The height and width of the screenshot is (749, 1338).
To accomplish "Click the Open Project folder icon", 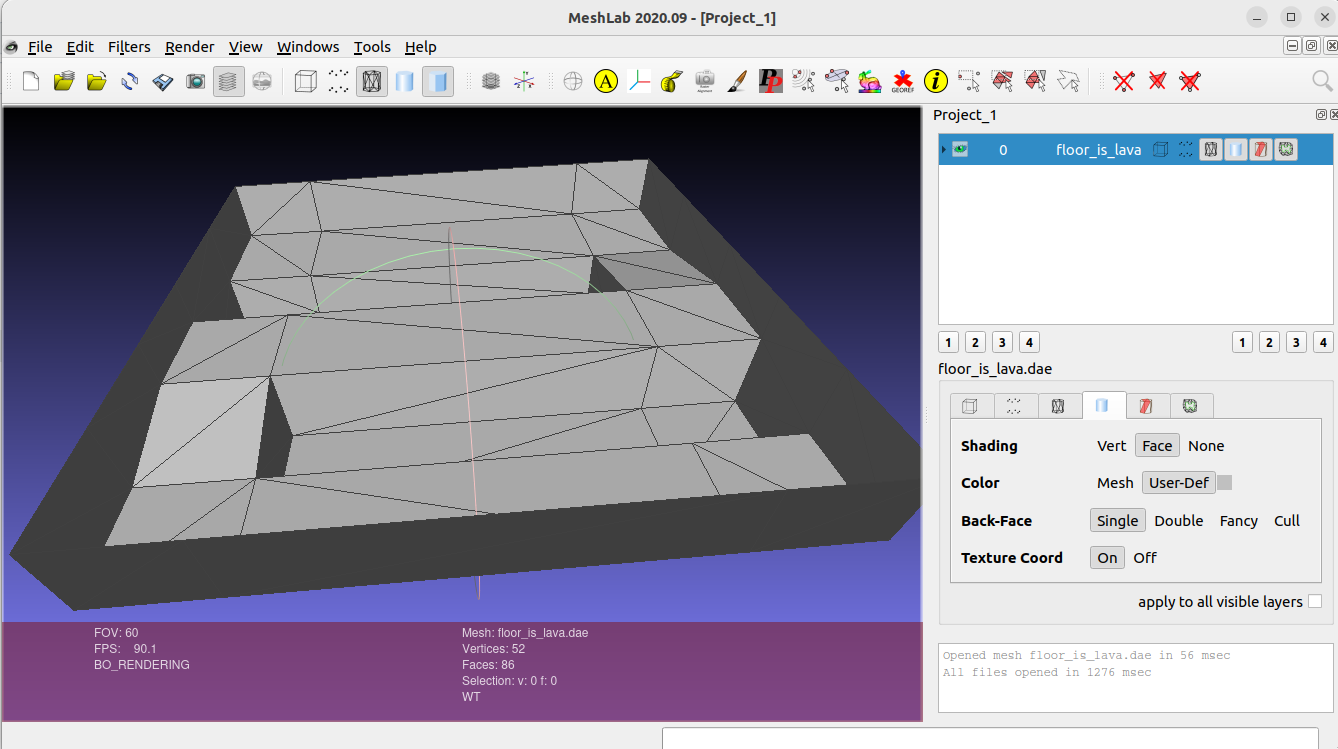I will coord(64,81).
